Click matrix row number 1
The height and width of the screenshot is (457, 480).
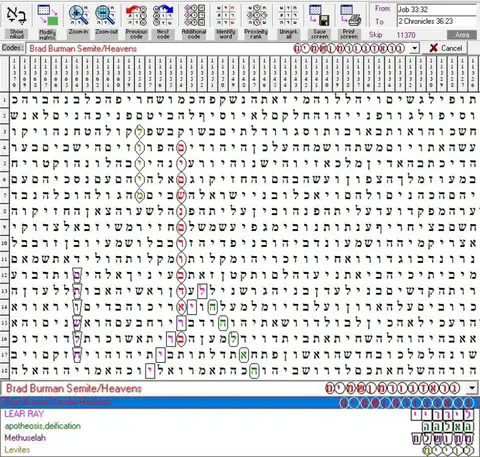(4, 100)
